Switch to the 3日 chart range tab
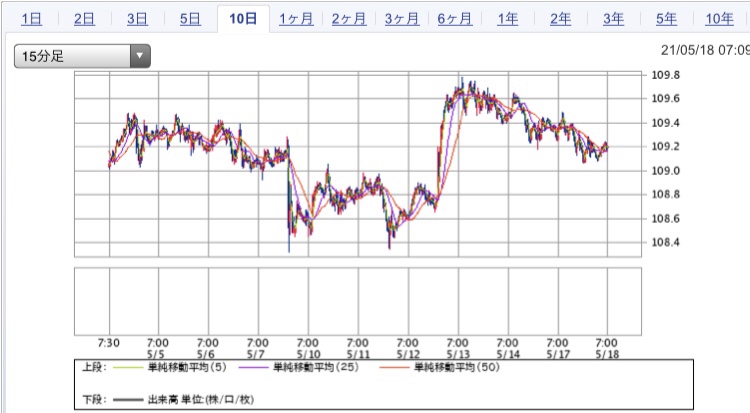750x413 pixels. [137, 19]
